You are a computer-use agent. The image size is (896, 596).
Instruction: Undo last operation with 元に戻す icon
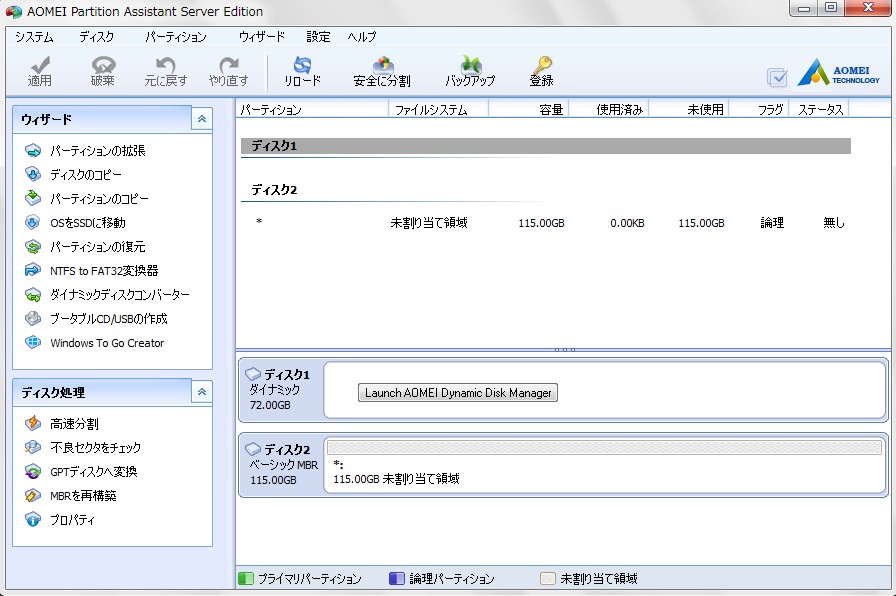165,72
